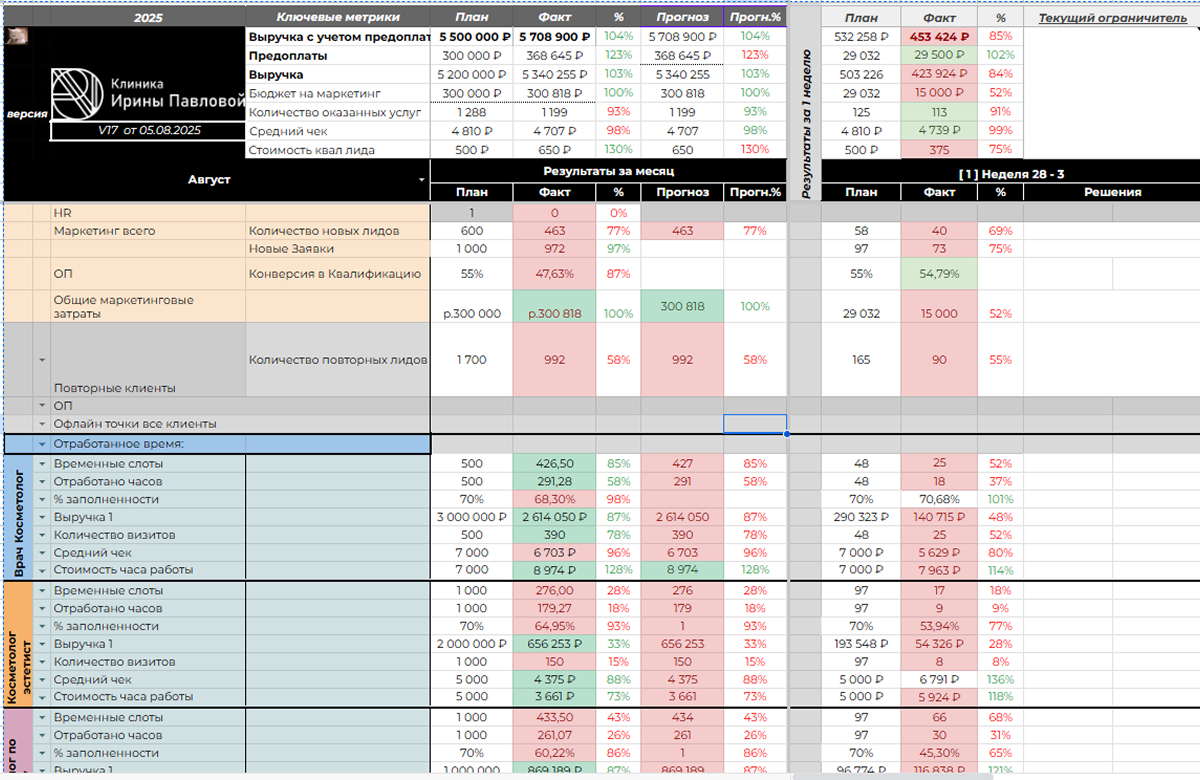The height and width of the screenshot is (780, 1200).
Task: Toggle the arrow beside Врач Косметолог Временные слоты
Action: pyautogui.click(x=42, y=464)
